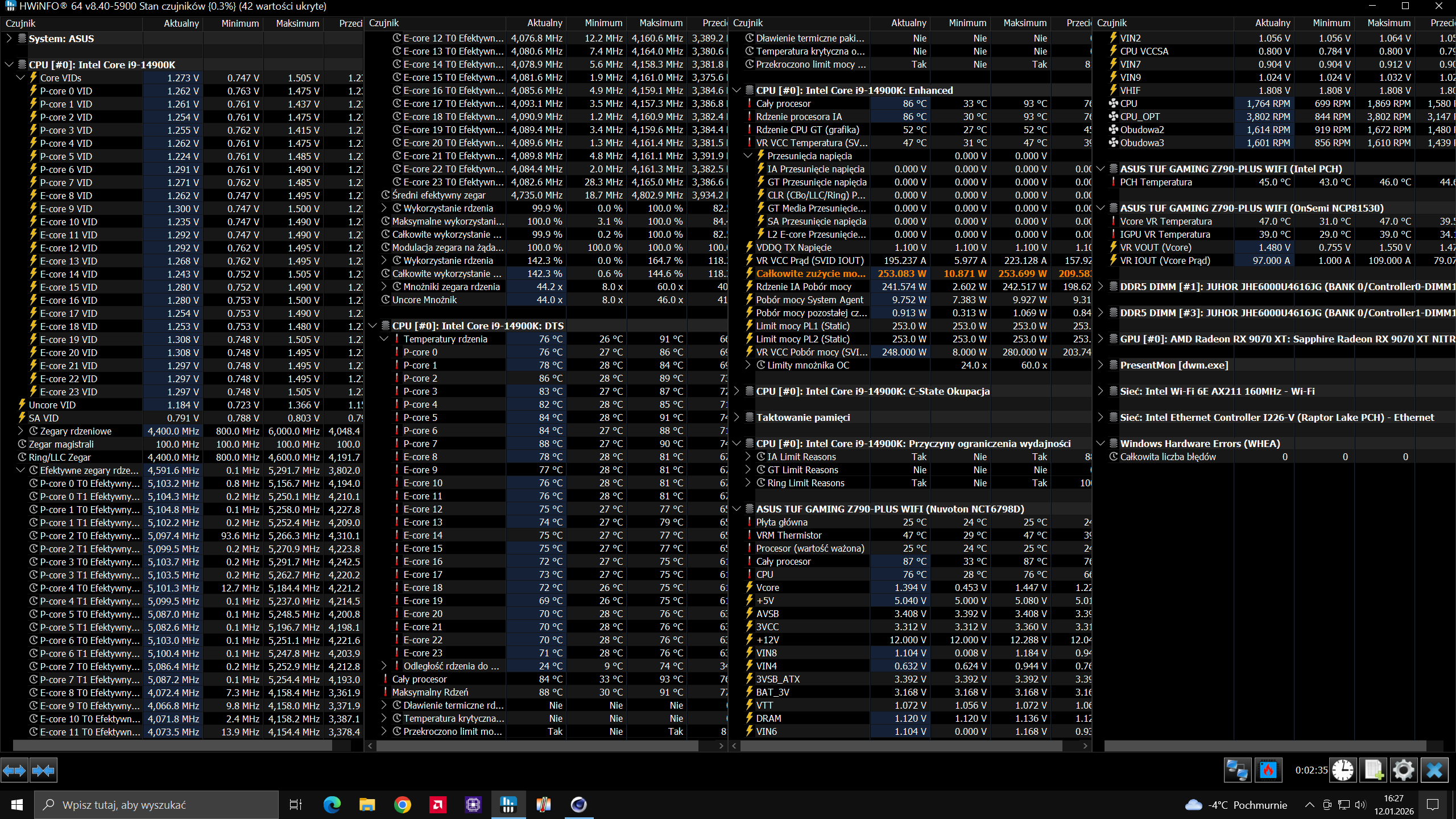Close sensors with the blue X icon
This screenshot has height=819, width=1456.
pyautogui.click(x=1434, y=771)
